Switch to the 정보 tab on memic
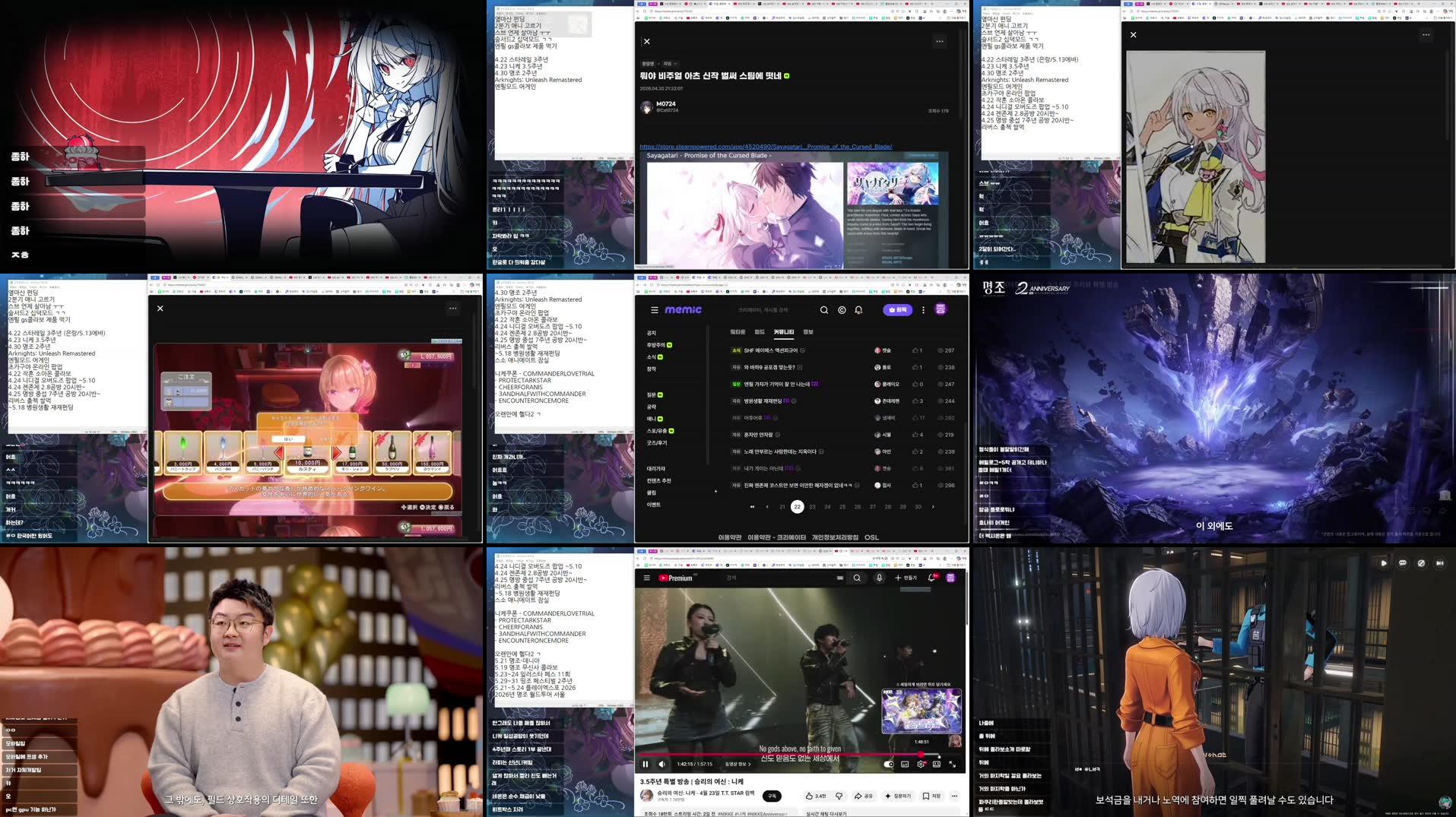The image size is (1456, 817). [x=808, y=332]
